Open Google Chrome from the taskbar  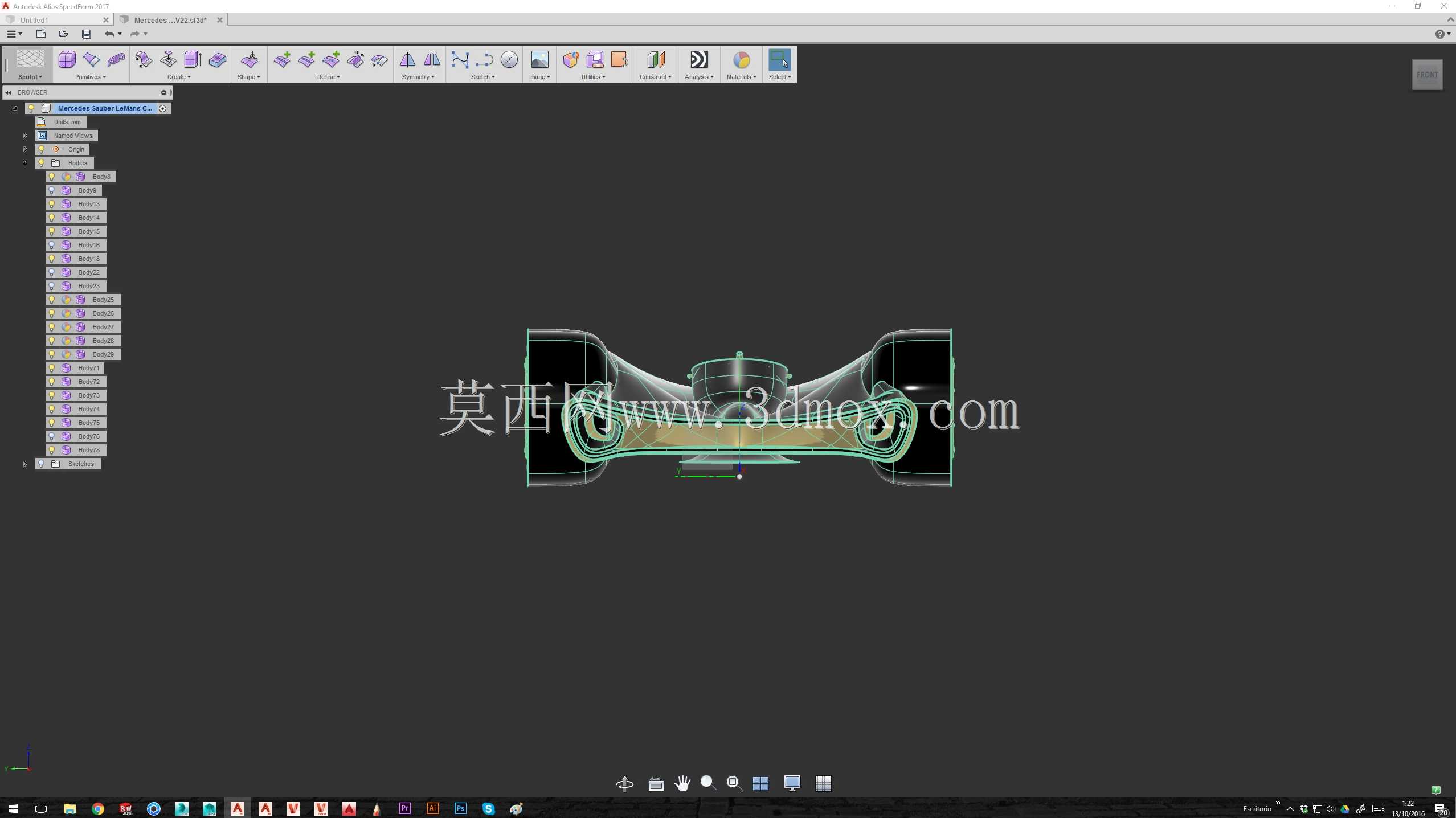click(97, 808)
